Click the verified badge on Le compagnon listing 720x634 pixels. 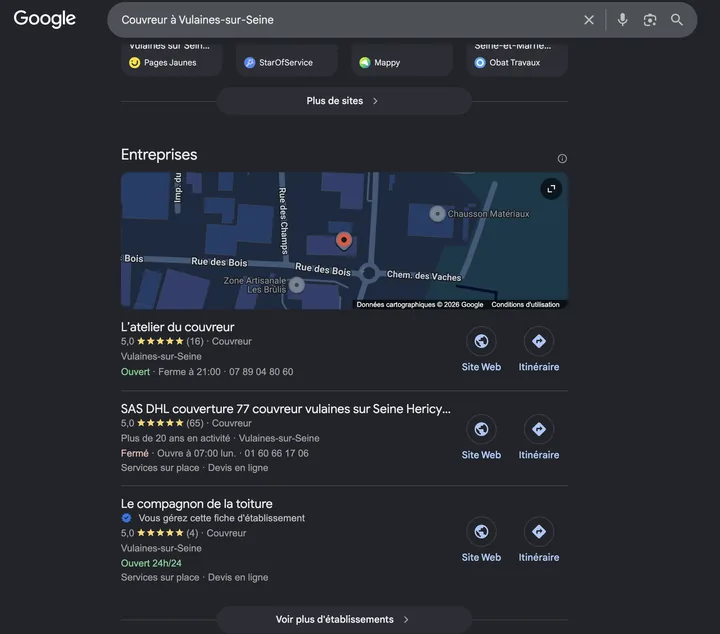coord(126,518)
